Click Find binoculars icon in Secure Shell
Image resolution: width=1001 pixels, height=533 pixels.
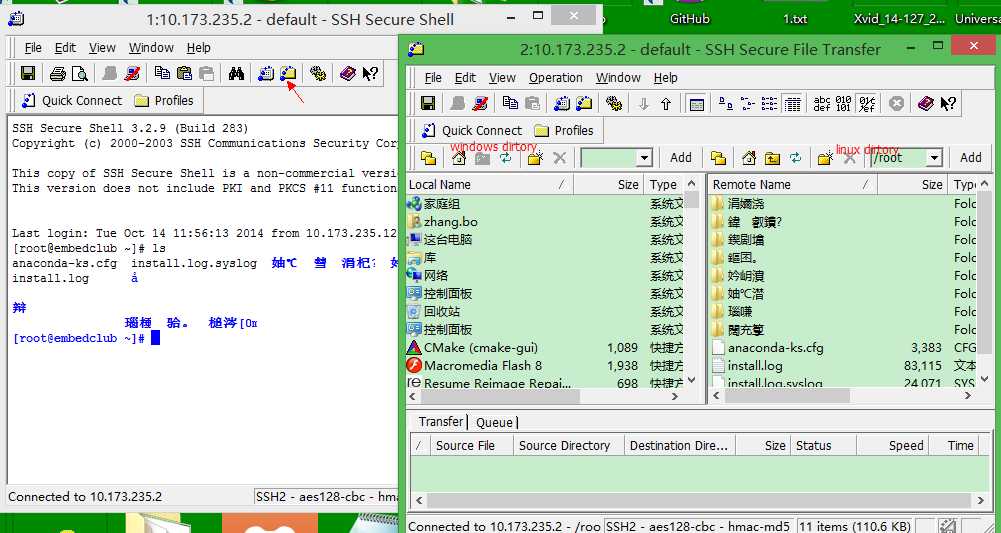tap(236, 73)
